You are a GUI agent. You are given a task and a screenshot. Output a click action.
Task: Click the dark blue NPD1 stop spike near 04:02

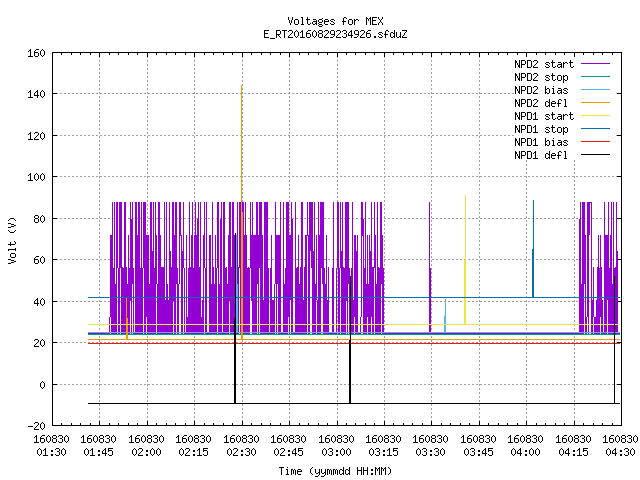coord(533,249)
